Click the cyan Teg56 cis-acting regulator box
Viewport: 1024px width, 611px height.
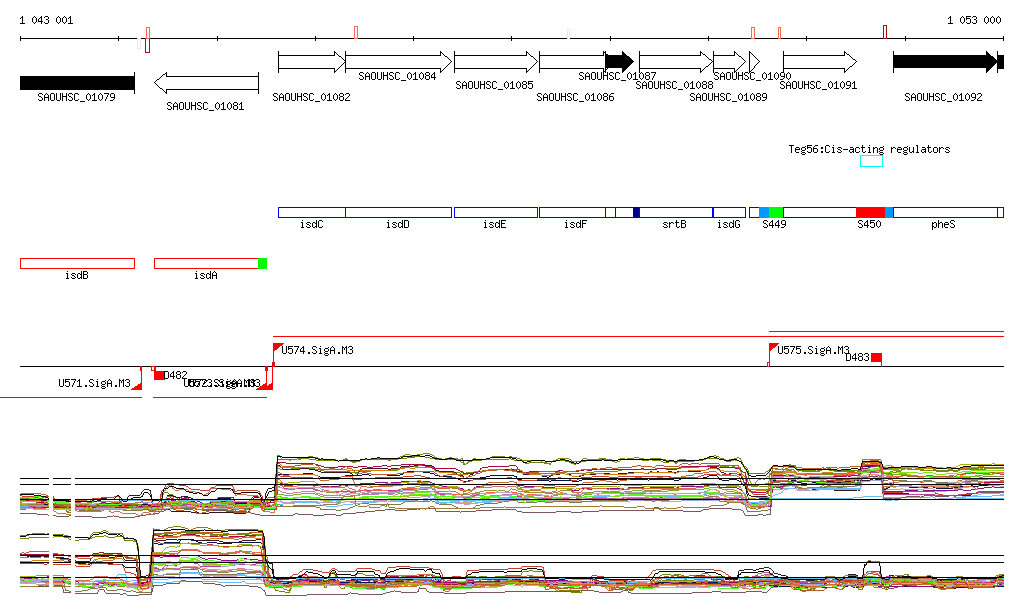coord(871,161)
